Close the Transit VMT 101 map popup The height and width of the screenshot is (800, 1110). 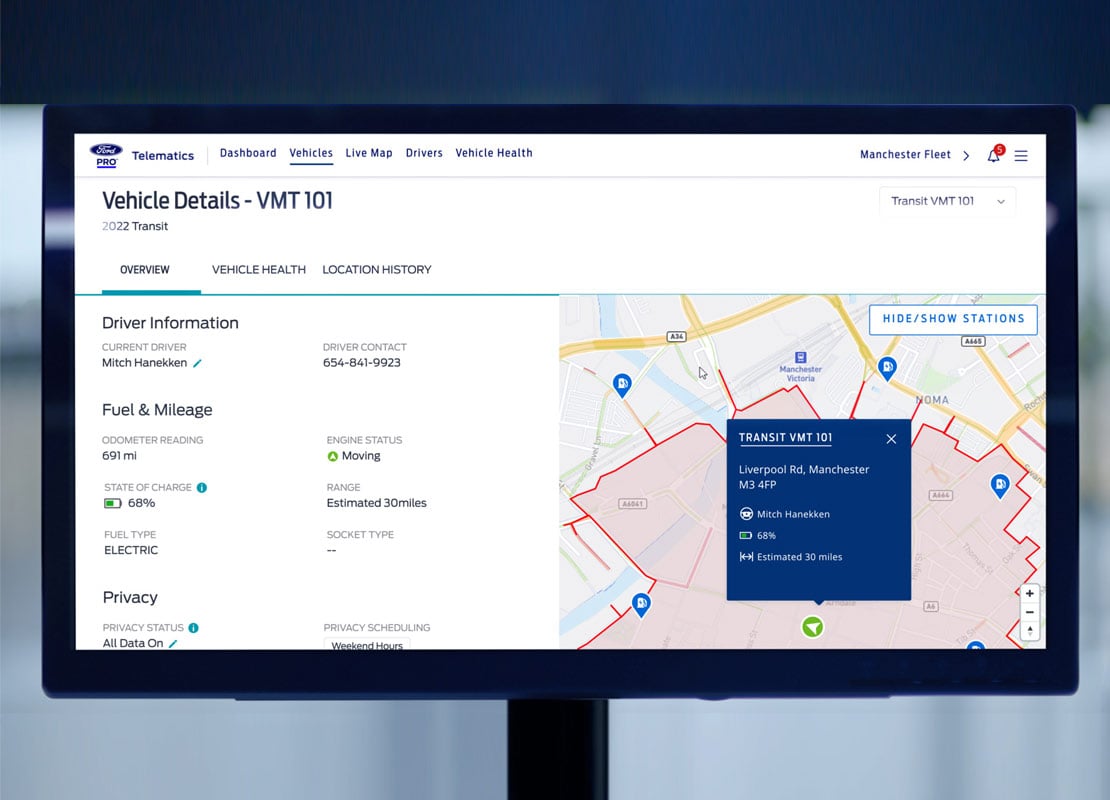(891, 439)
